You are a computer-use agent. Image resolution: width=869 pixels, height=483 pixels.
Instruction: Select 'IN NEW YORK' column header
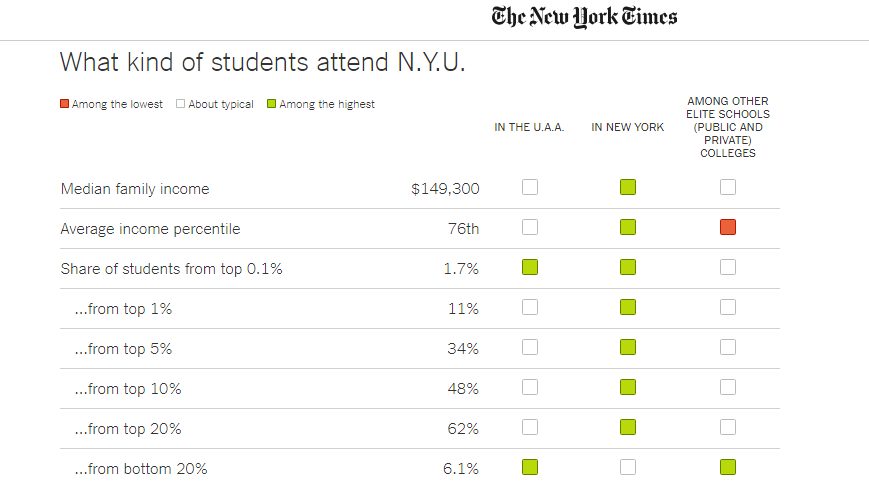pos(628,128)
